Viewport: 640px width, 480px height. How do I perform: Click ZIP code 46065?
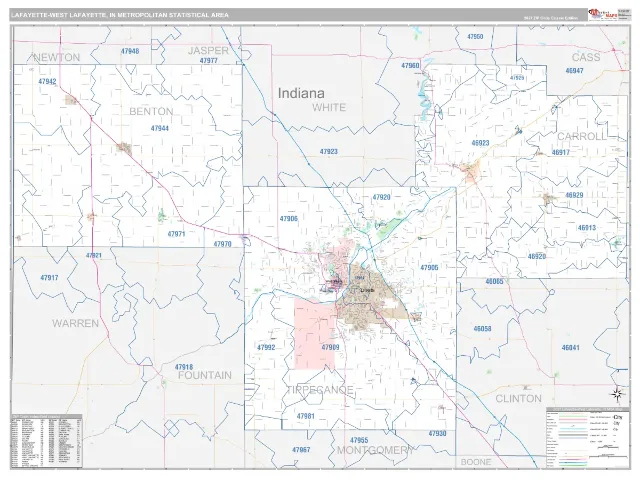click(494, 282)
